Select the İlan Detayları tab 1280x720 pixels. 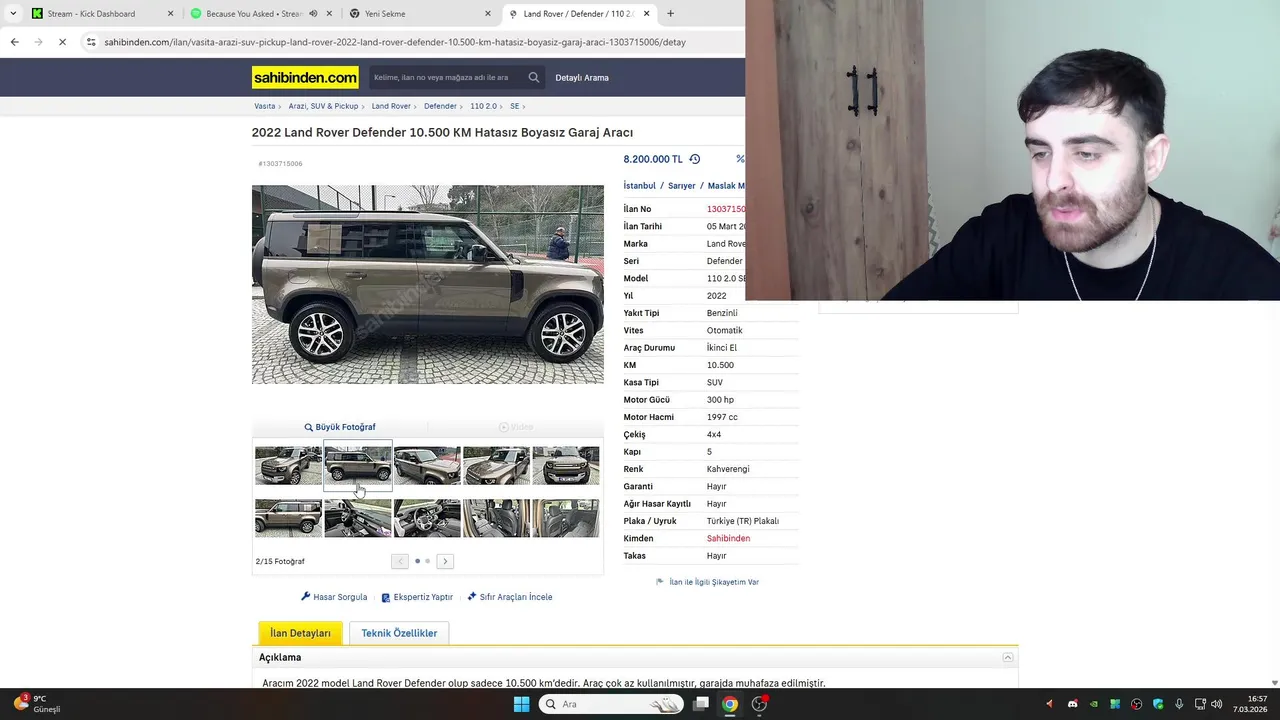coord(300,633)
